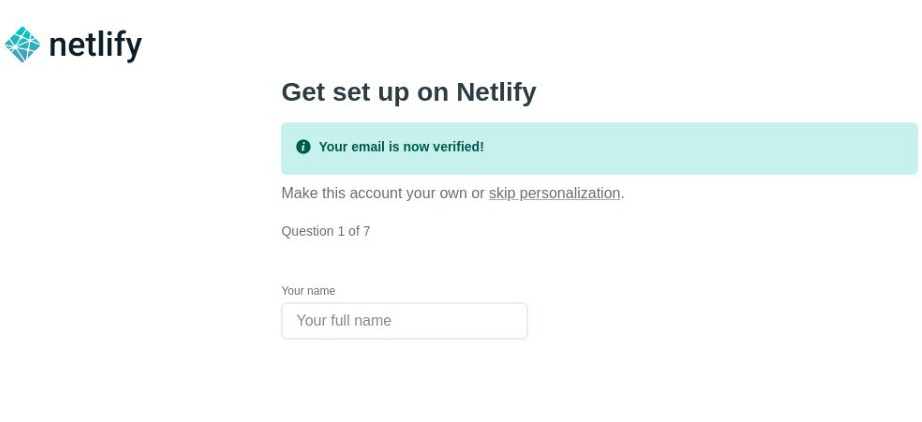Click the netlify wordmark text in header
The width and height of the screenshot is (922, 422).
[x=95, y=45]
